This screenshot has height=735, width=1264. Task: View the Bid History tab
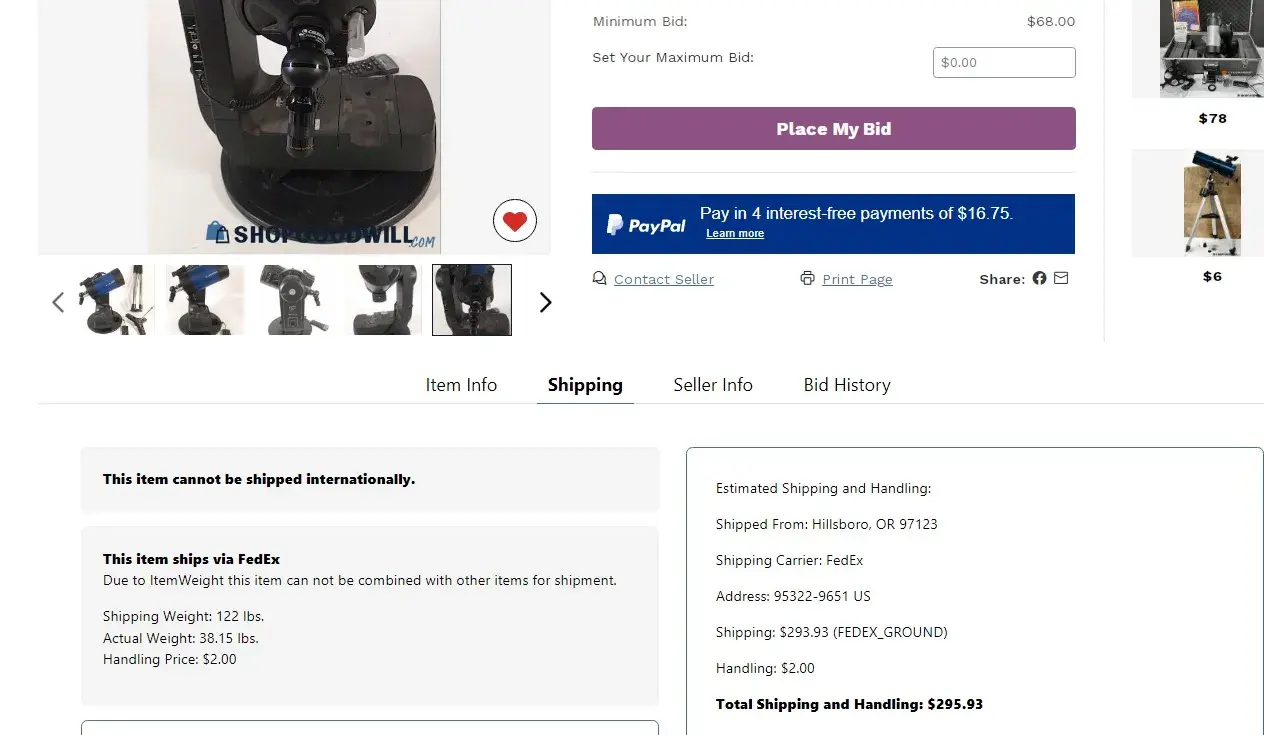click(847, 385)
